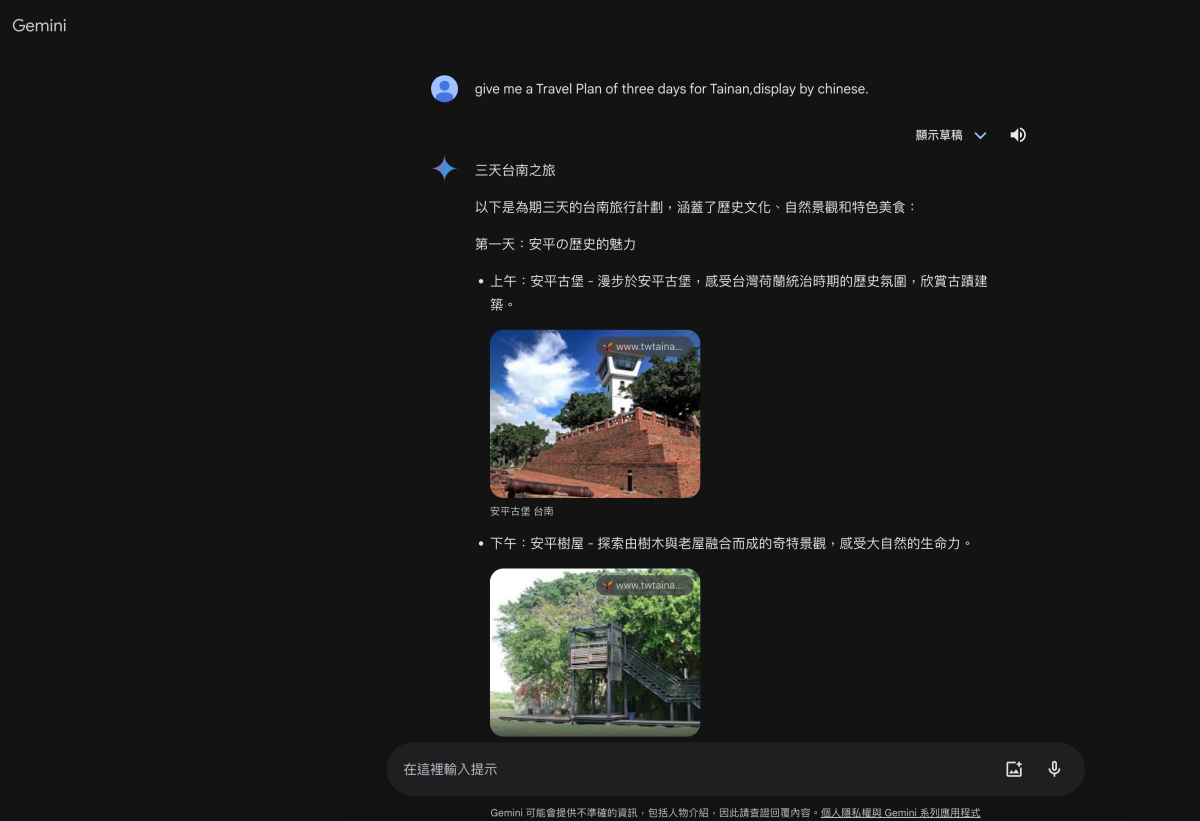Click the 下午:安平樹屋 bullet text

[731, 543]
